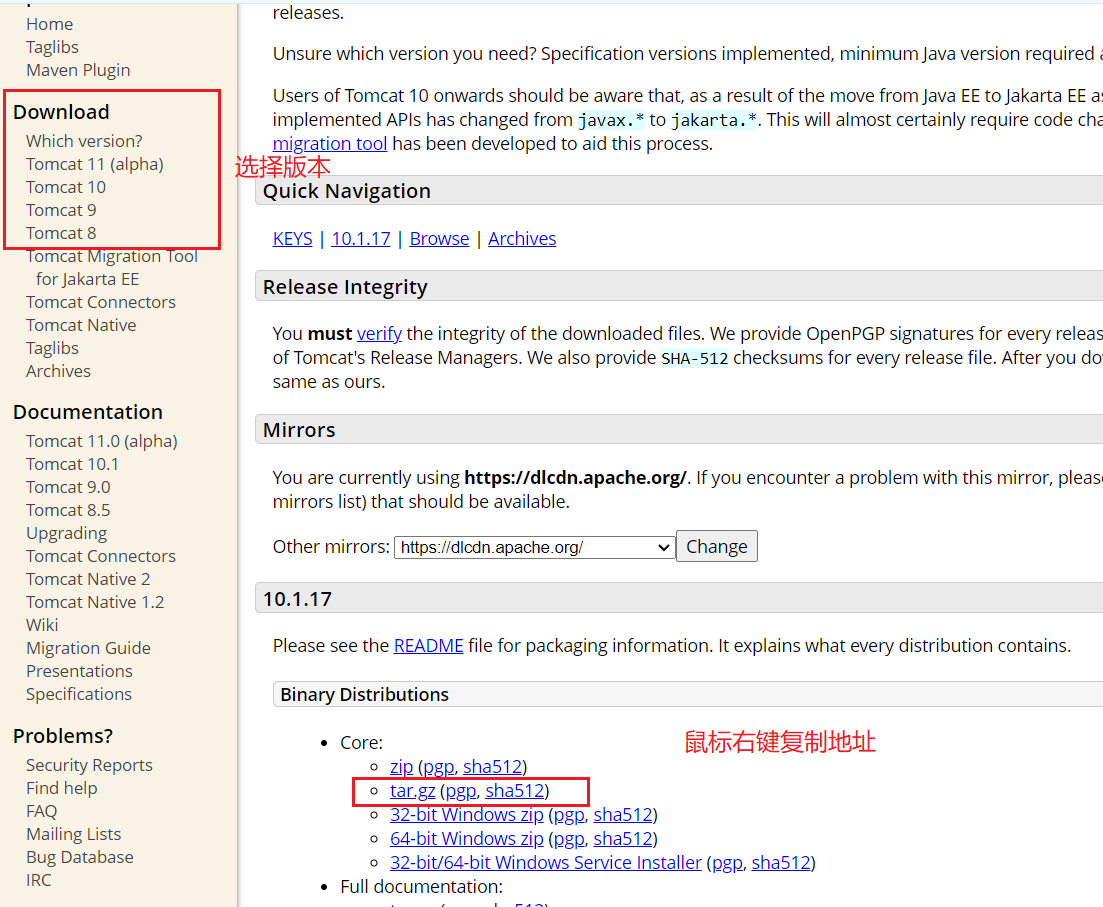
Task: Open Tomcat Native 1.2 documentation
Action: point(95,602)
